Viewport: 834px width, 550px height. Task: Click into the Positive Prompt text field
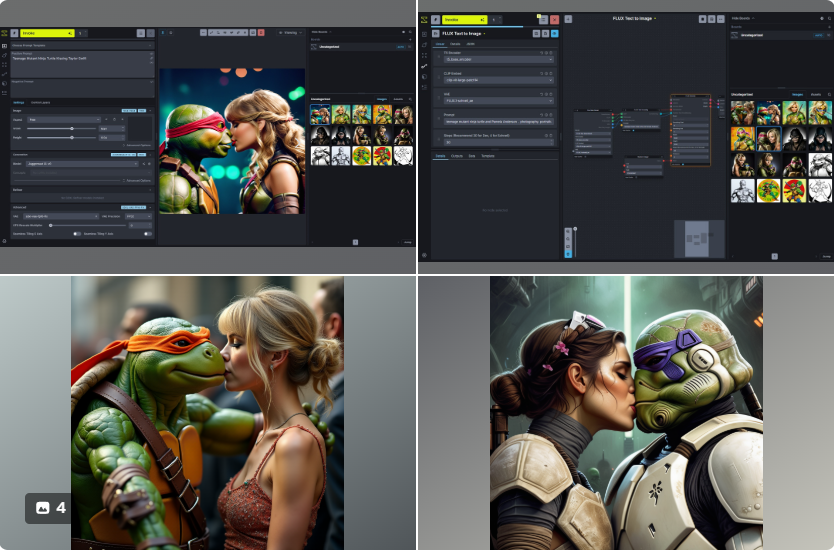pyautogui.click(x=82, y=64)
